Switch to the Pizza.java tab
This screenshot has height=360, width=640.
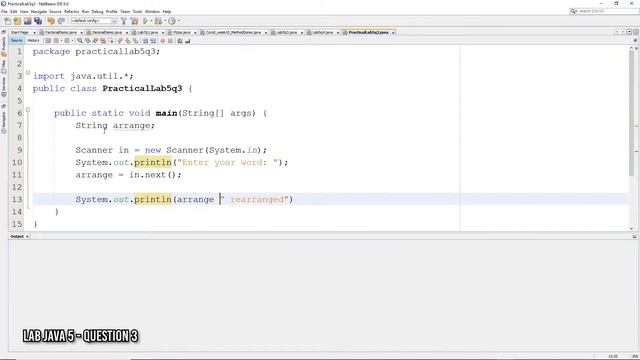point(182,32)
